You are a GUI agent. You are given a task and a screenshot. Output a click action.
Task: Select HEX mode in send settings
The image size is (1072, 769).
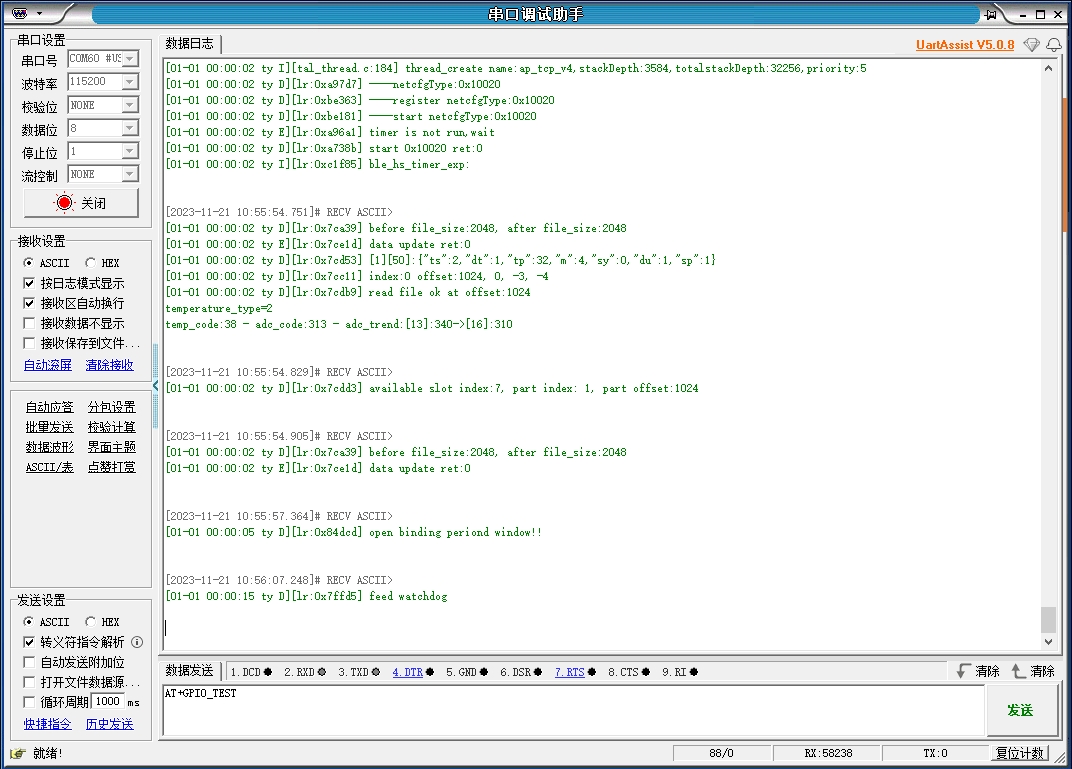[x=90, y=621]
